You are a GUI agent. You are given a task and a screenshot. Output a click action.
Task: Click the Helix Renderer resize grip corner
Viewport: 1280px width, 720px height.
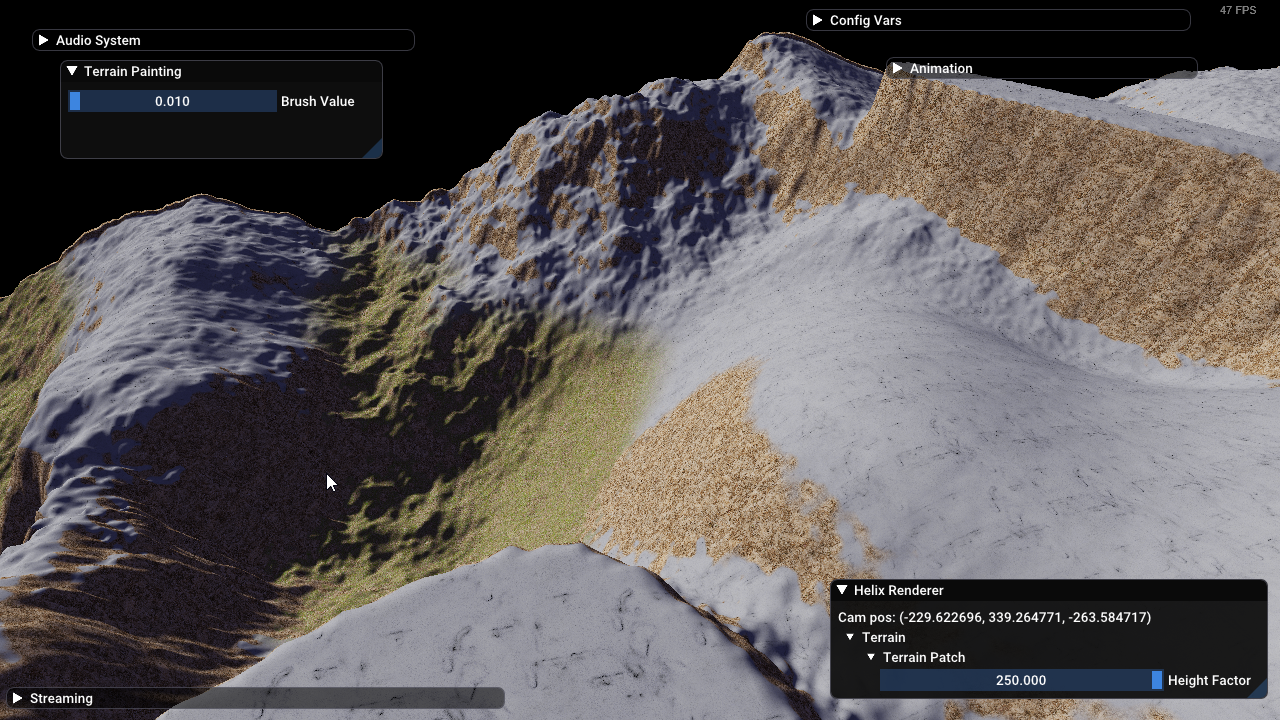[x=1259, y=690]
